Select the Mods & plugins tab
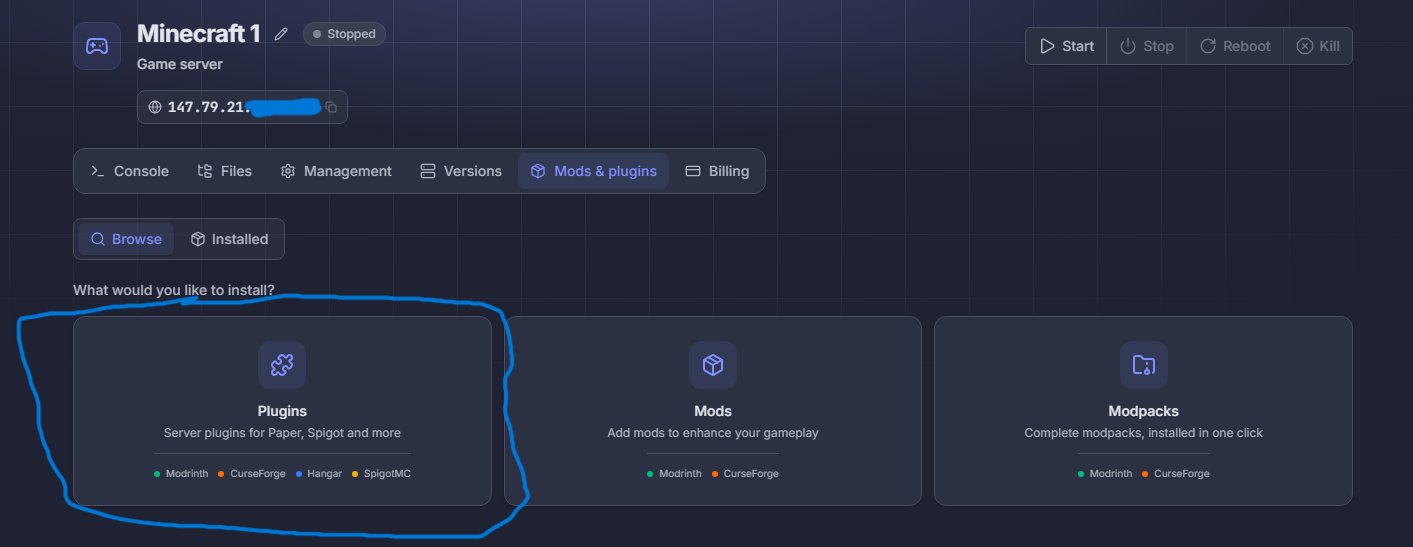Screen dimensions: 1413x547 tap(594, 171)
